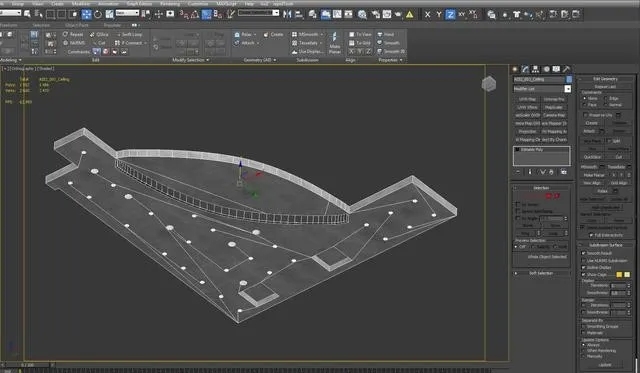Open the Selection ribbon tab
Viewport: 640px width, 373px height.
(x=41, y=25)
